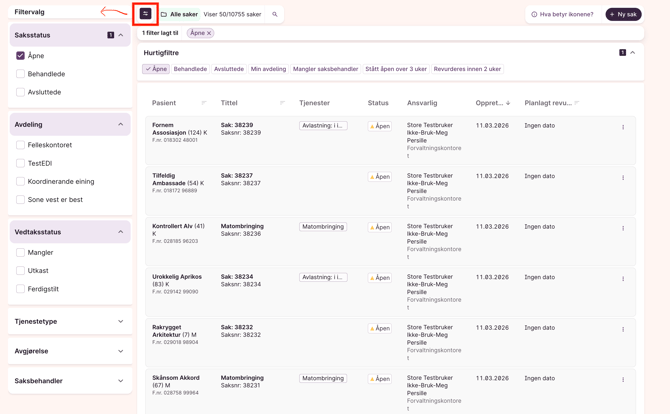Click the search magnifier icon
This screenshot has width=670, height=414.
point(275,15)
